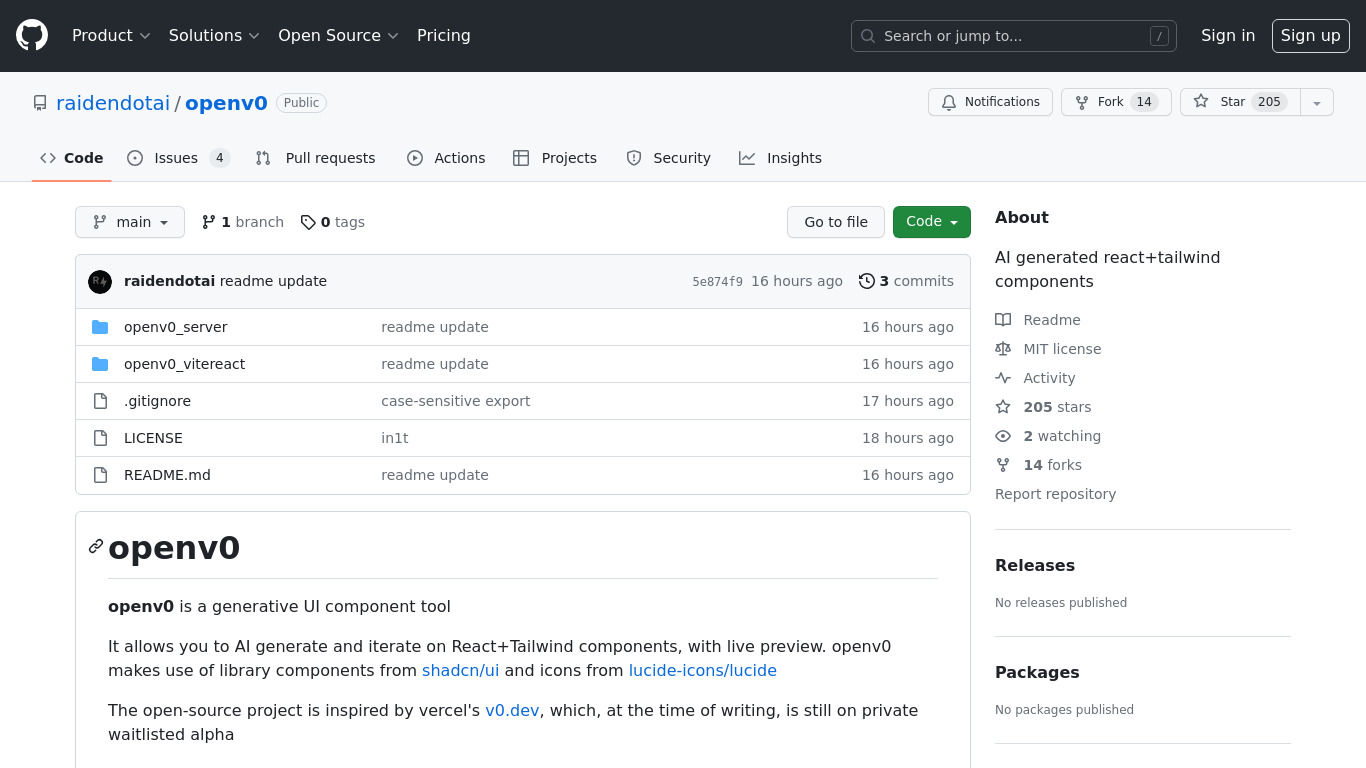Image resolution: width=1366 pixels, height=768 pixels.
Task: Open commit hash 5e874f9
Action: pyautogui.click(x=717, y=282)
